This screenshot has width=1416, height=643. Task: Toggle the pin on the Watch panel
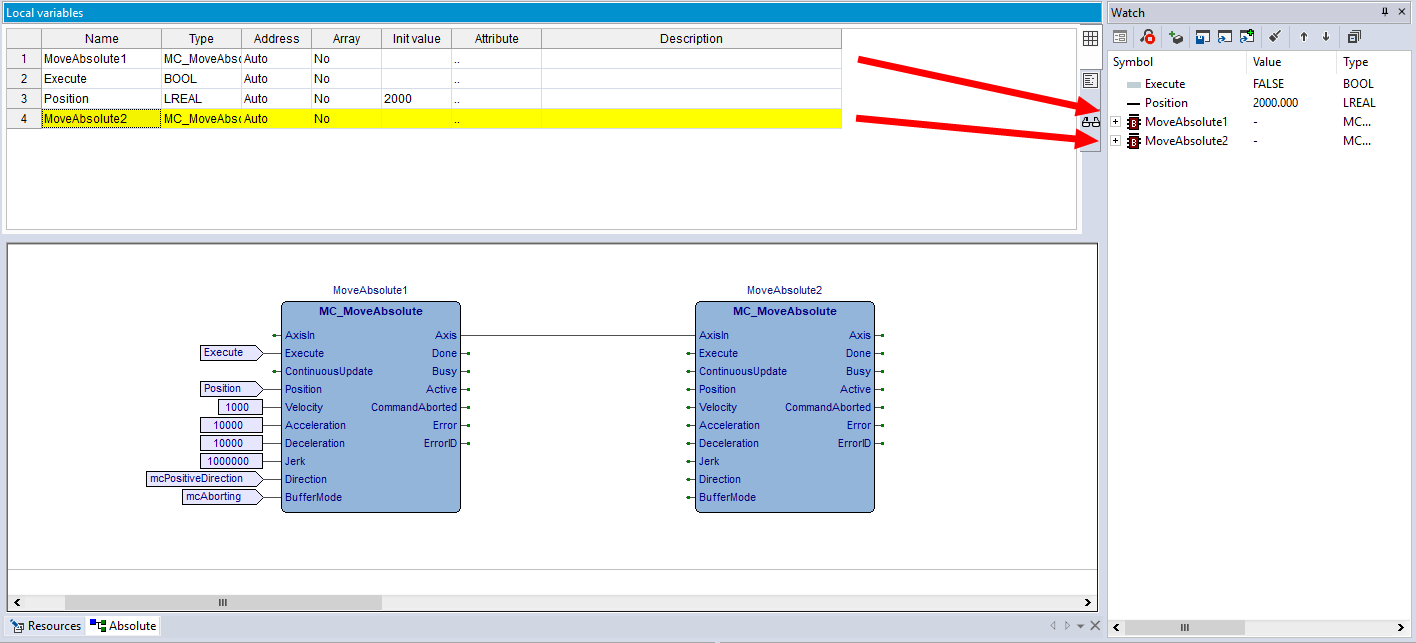point(1385,12)
